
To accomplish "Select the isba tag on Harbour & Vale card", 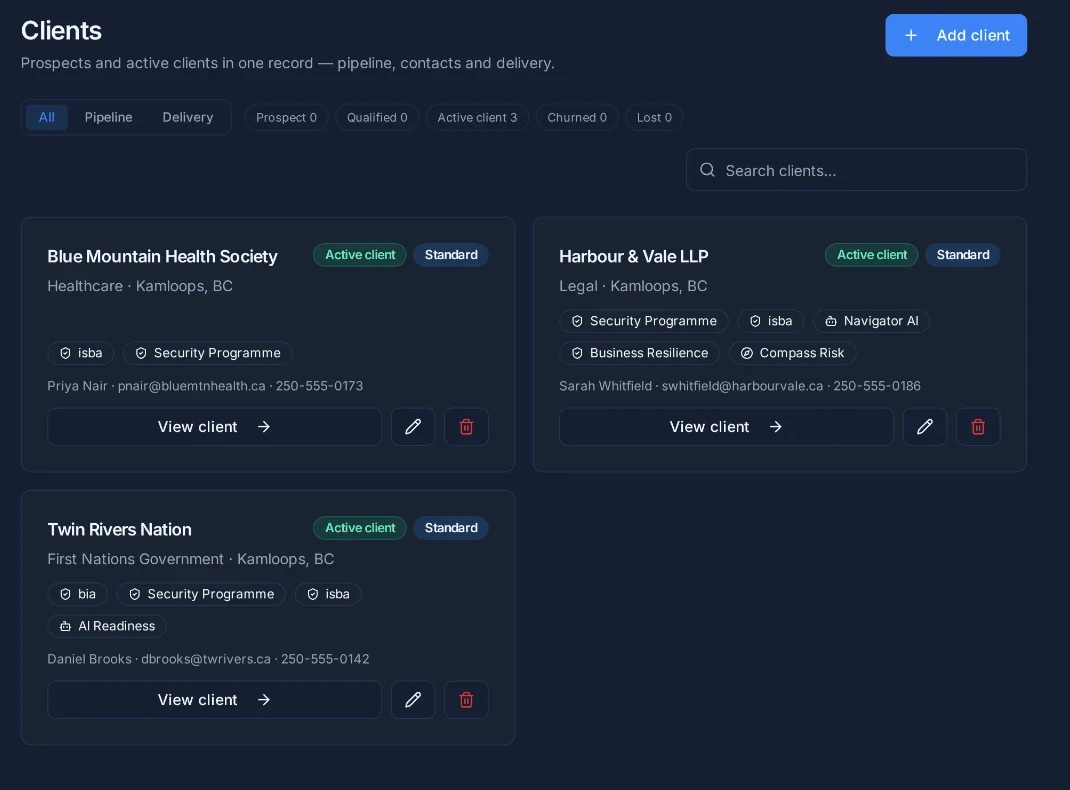I will point(770,321).
